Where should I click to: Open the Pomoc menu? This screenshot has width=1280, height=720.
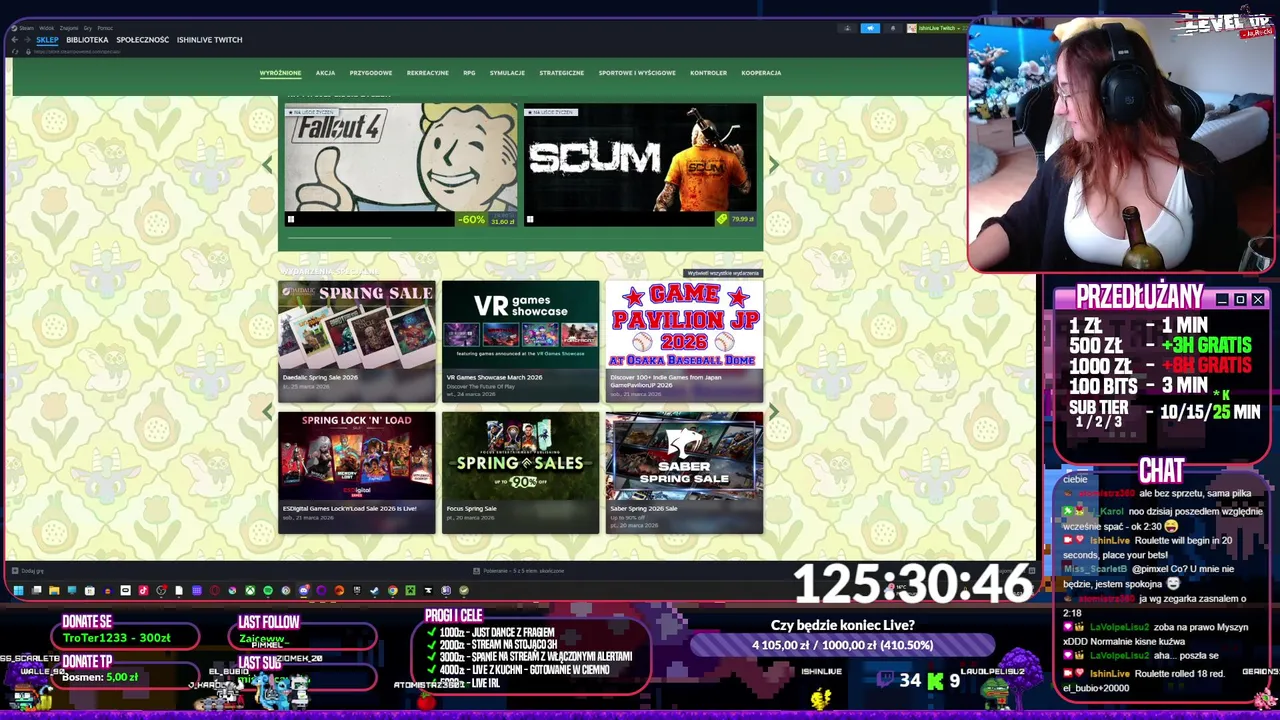105,28
